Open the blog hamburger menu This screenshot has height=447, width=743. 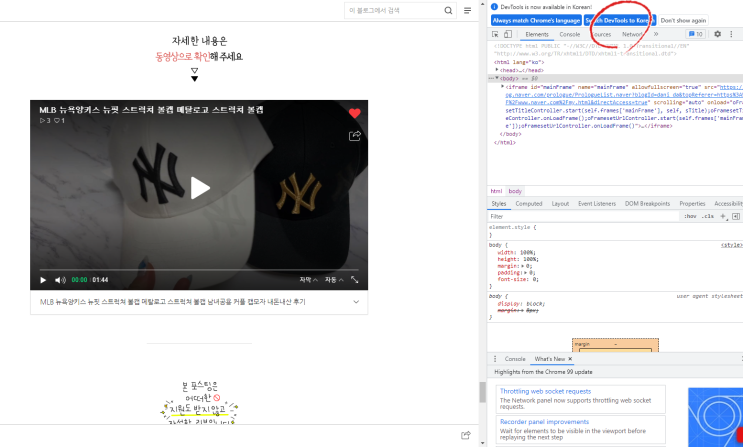(467, 10)
